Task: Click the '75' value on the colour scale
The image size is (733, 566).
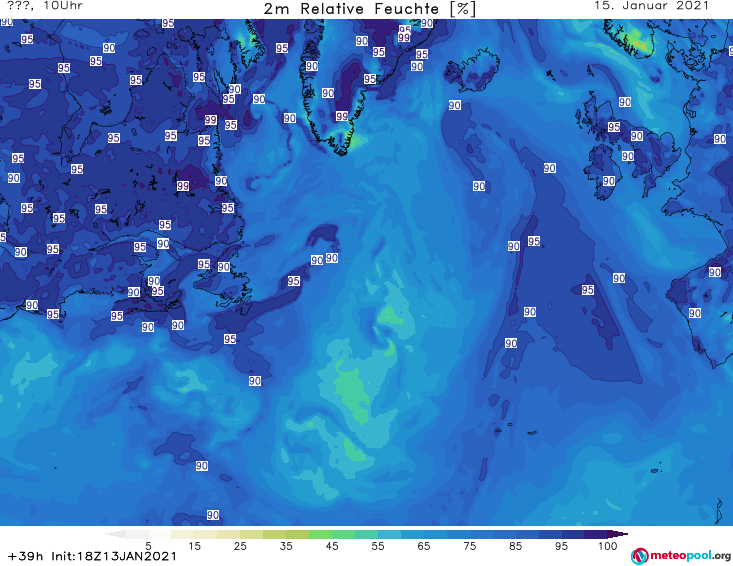Action: coord(469,545)
